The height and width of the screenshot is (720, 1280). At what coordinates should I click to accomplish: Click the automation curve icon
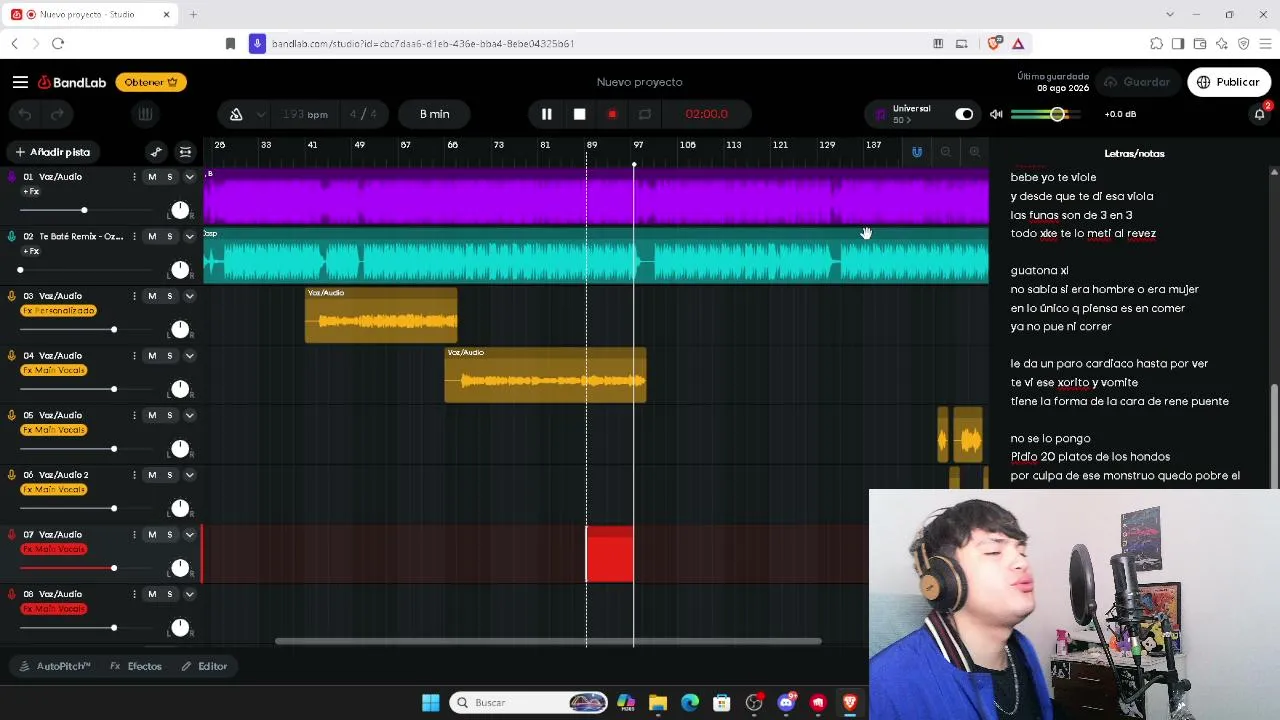[x=156, y=152]
